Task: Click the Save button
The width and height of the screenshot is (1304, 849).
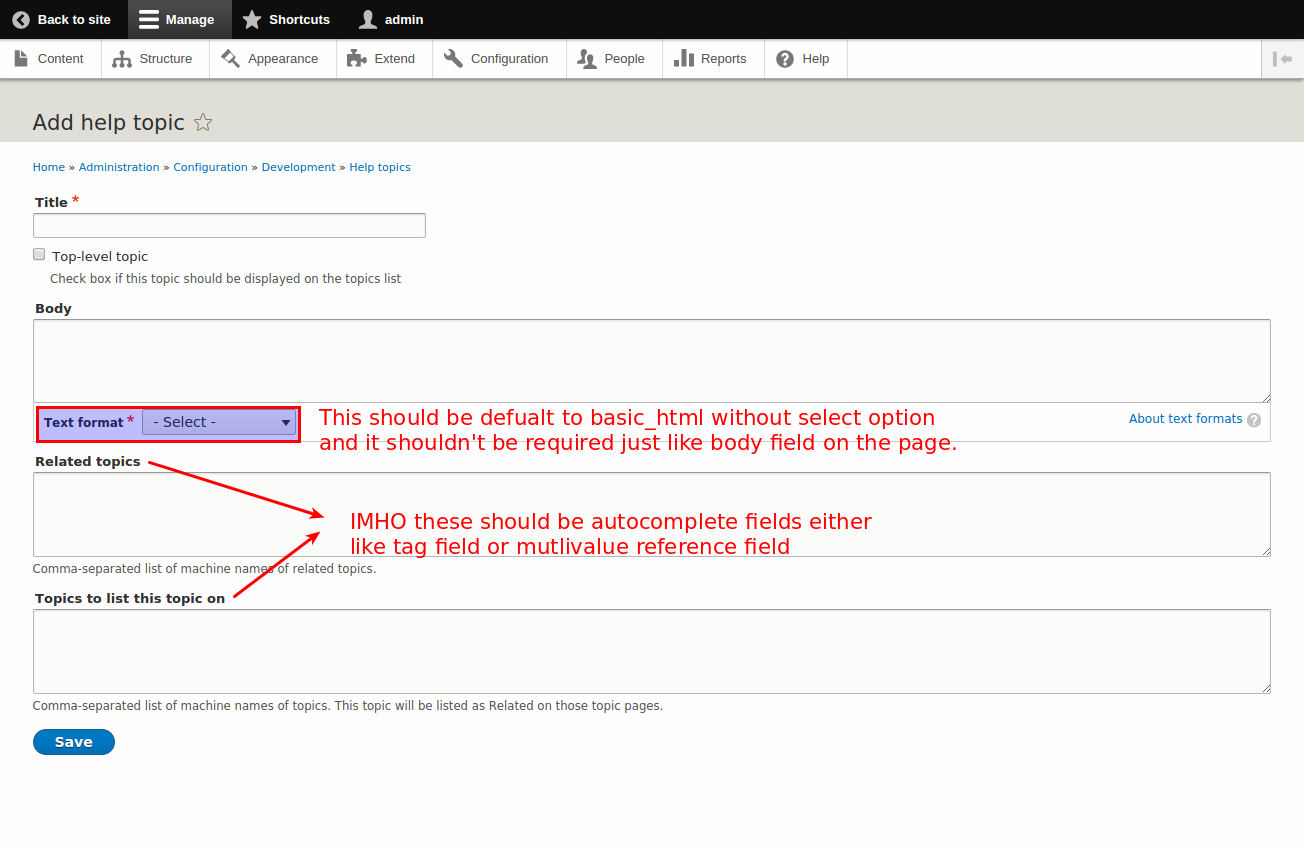Action: 73,741
